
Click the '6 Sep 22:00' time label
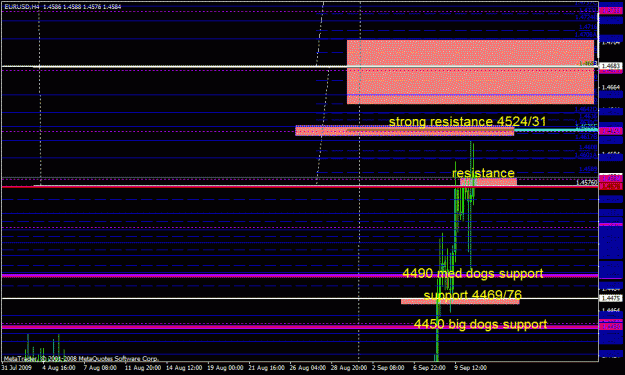[x=429, y=367]
